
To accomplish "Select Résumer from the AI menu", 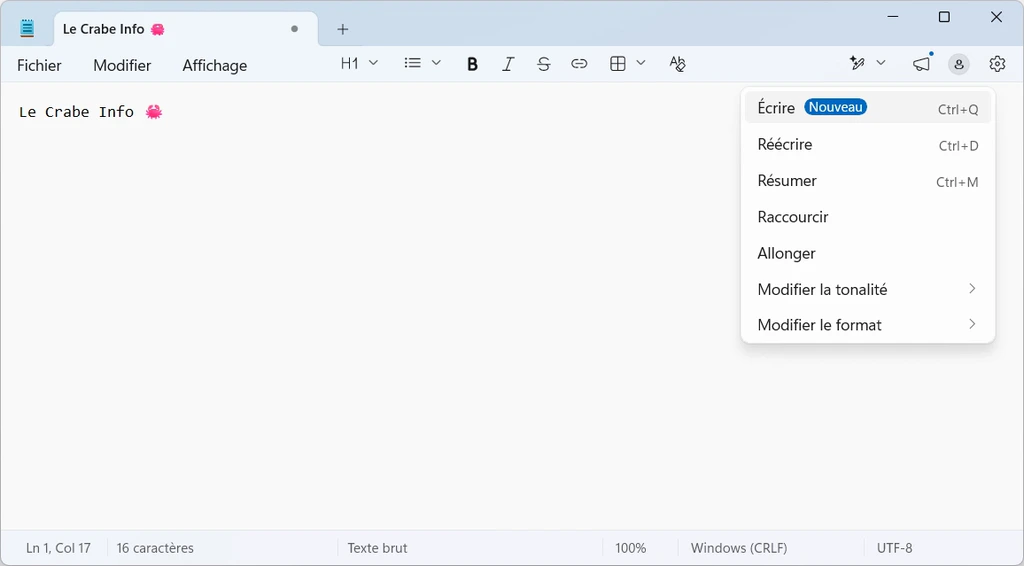I will [787, 181].
